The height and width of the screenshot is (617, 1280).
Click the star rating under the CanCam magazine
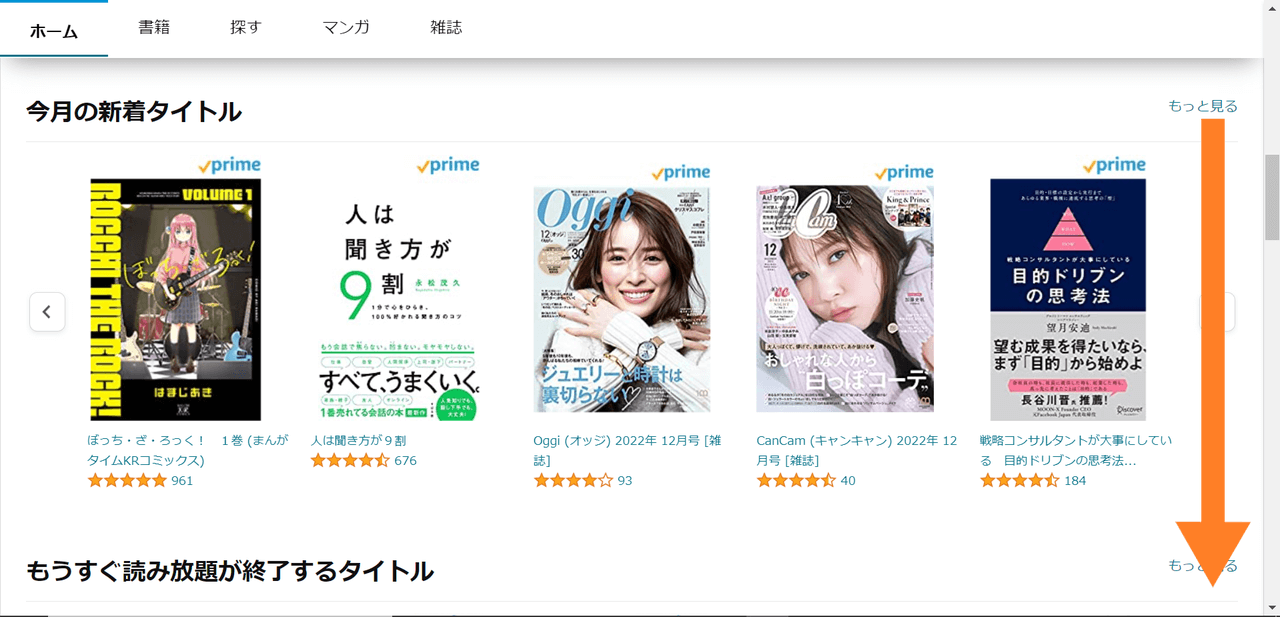pyautogui.click(x=796, y=481)
